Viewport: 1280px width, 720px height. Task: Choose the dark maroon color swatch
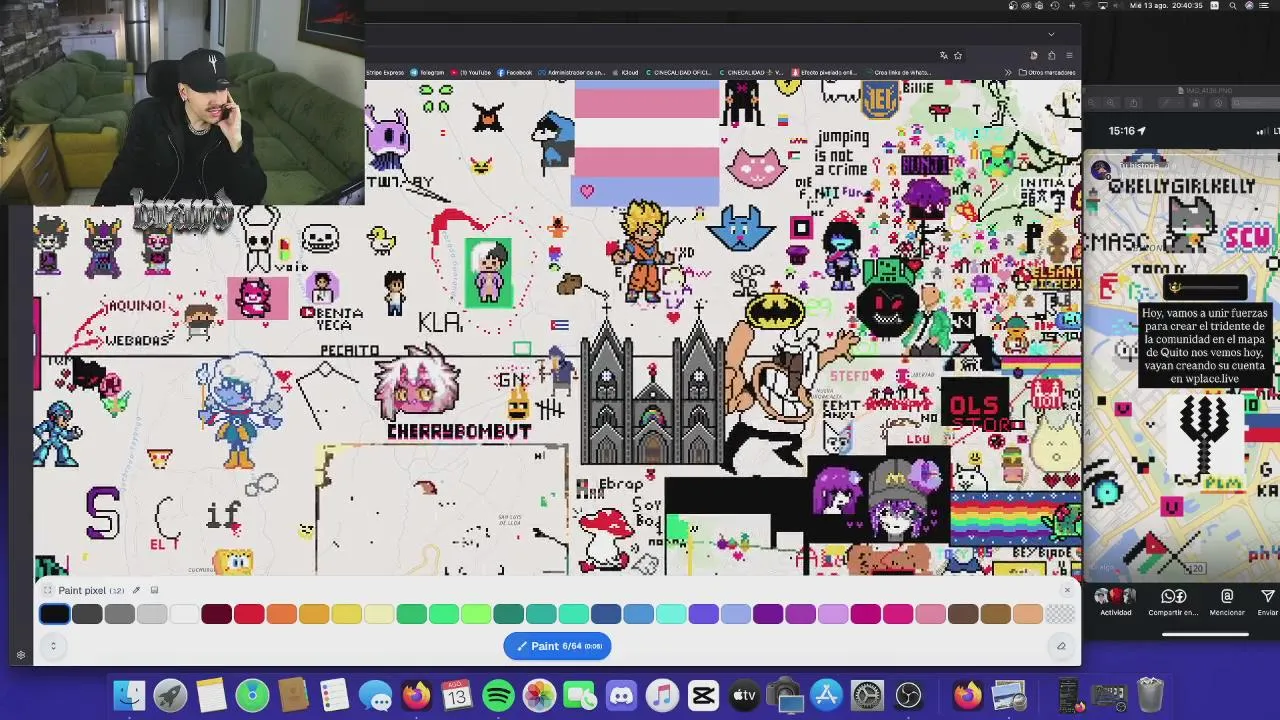click(217, 614)
